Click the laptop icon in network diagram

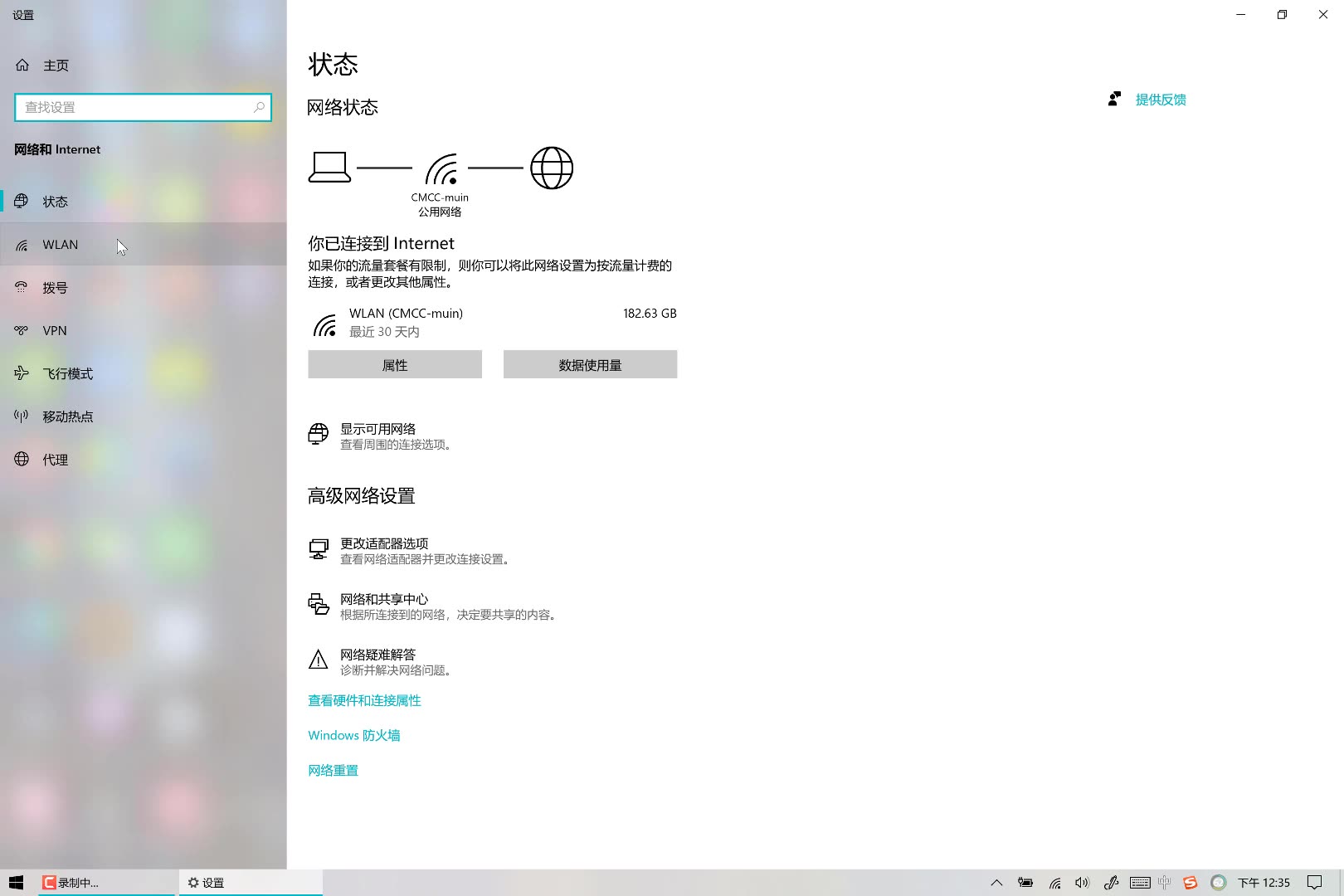[329, 167]
